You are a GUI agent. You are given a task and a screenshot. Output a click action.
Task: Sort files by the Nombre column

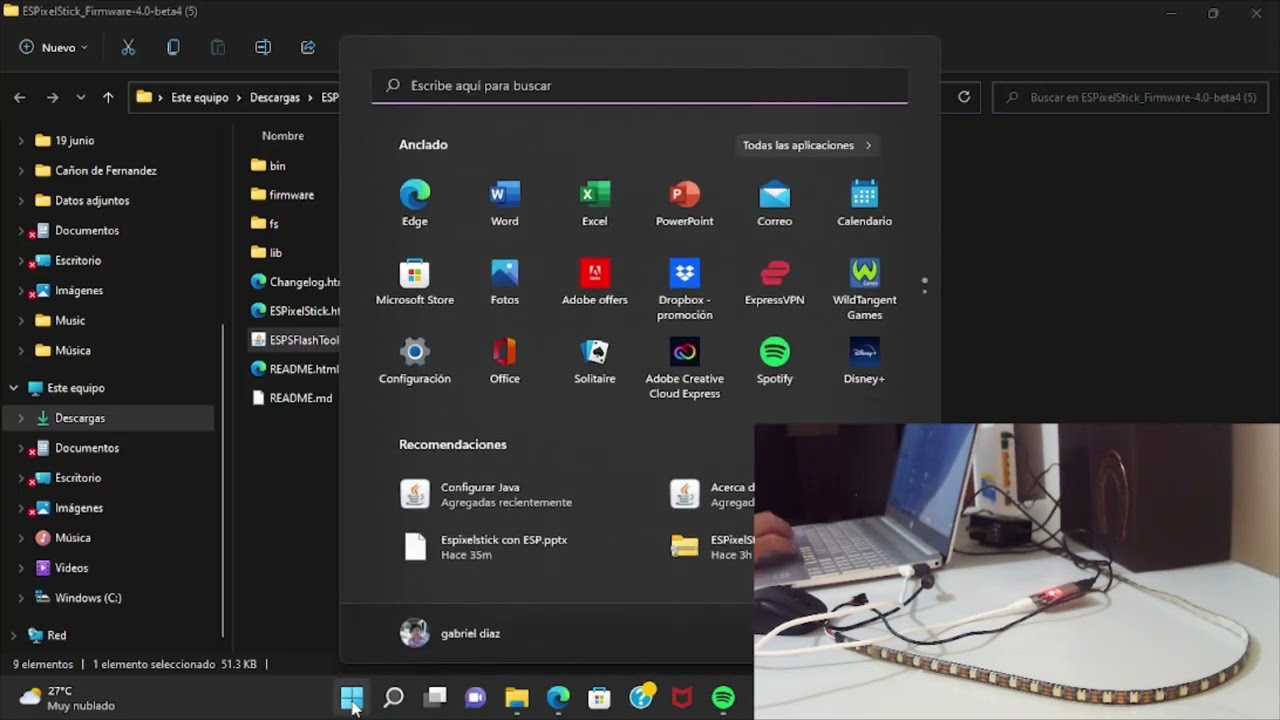(283, 136)
